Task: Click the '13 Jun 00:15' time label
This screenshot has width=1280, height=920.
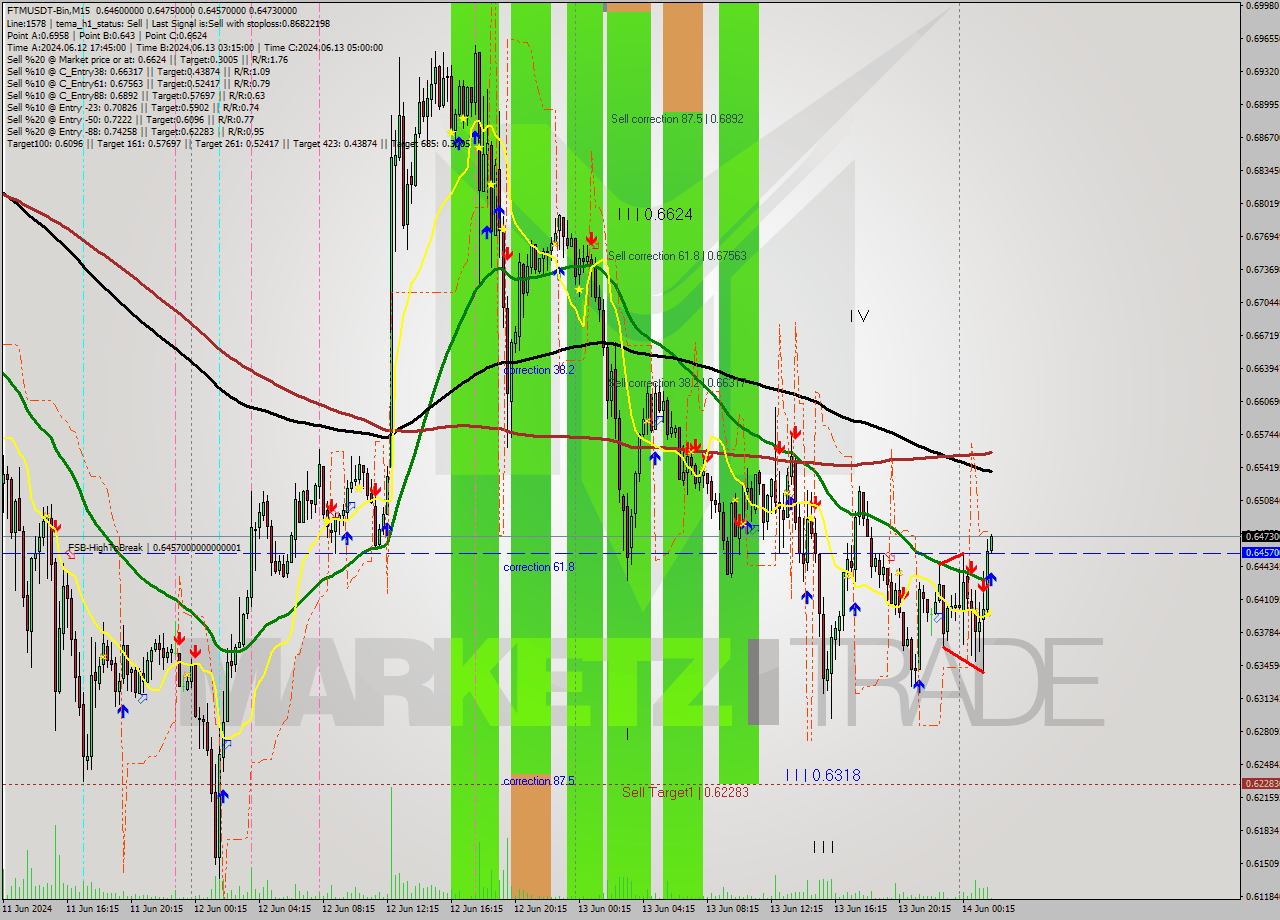Action: (x=604, y=910)
